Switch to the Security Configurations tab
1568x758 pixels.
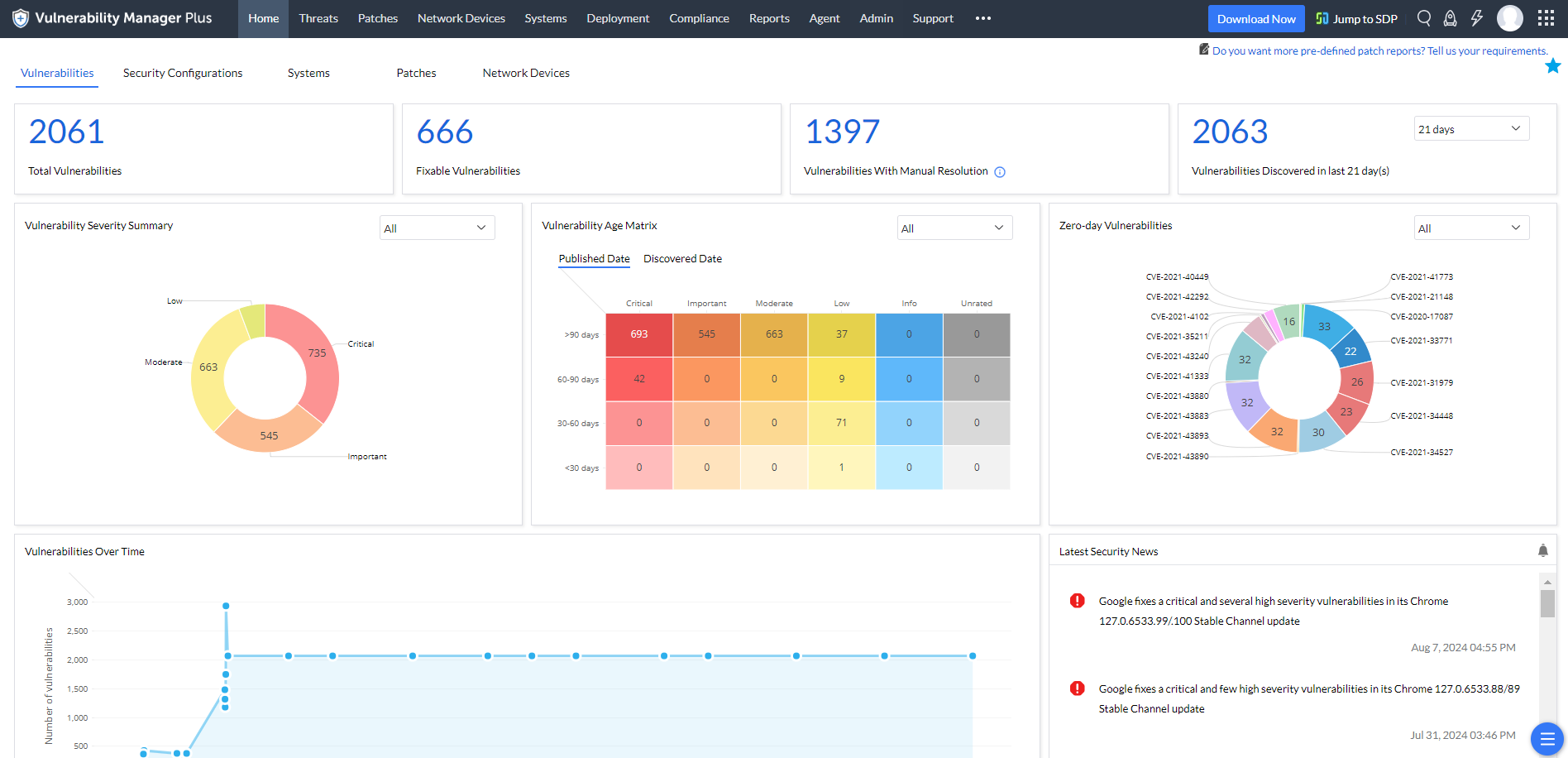tap(182, 73)
